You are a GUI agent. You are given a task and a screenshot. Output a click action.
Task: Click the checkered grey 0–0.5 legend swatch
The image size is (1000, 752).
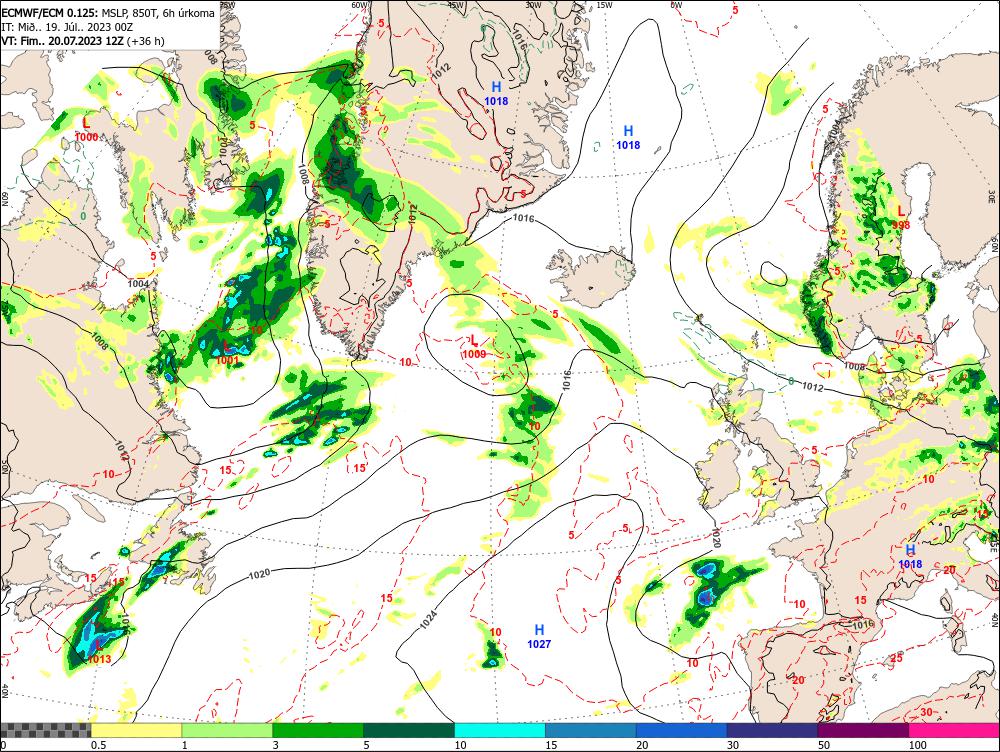click(45, 730)
